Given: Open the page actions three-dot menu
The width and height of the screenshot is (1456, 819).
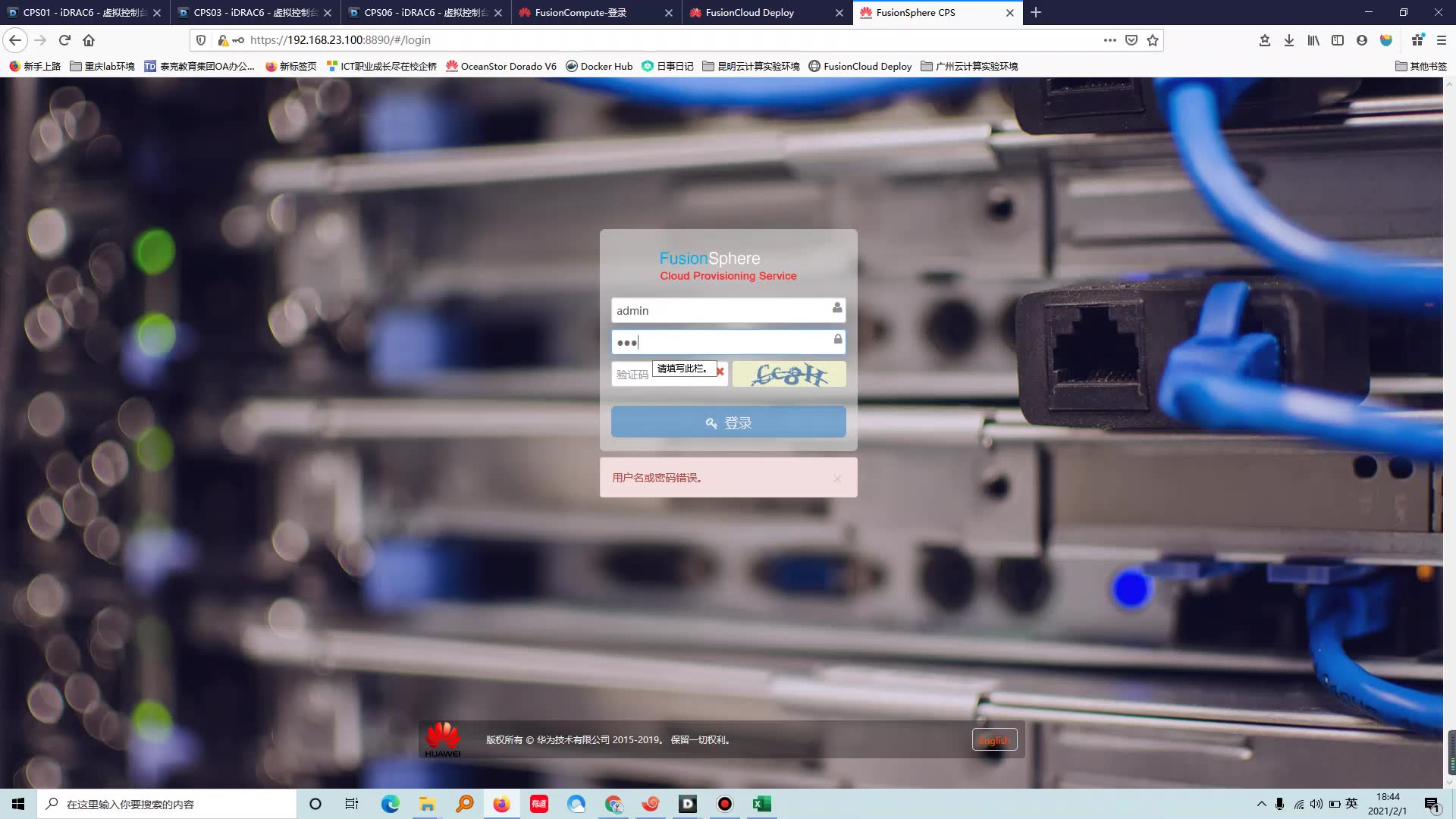Looking at the screenshot, I should [x=1109, y=40].
